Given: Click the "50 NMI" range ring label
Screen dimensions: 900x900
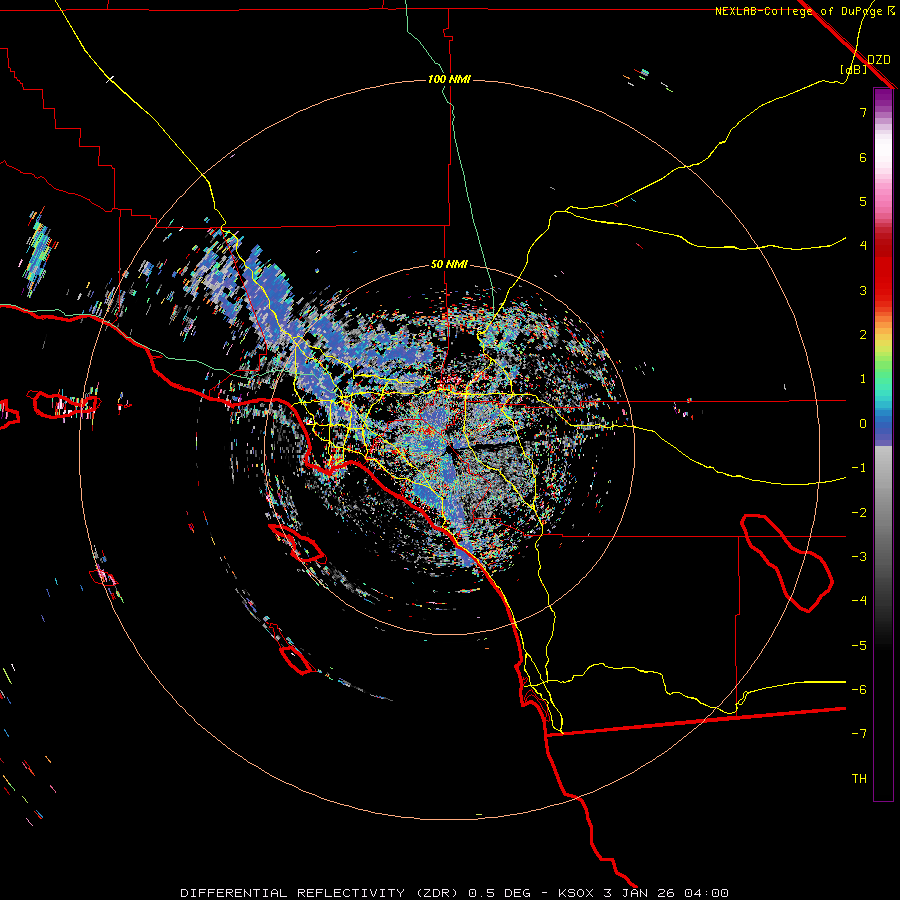Looking at the screenshot, I should (x=449, y=265).
